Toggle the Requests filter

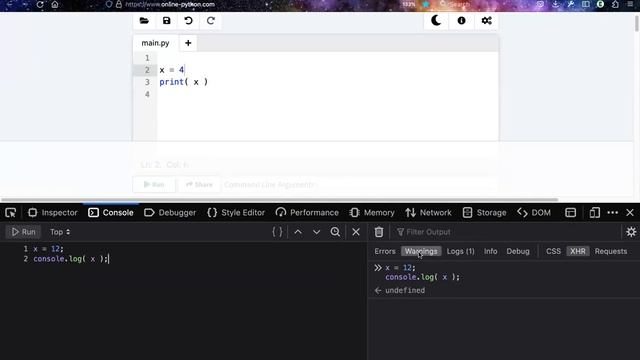pos(611,251)
